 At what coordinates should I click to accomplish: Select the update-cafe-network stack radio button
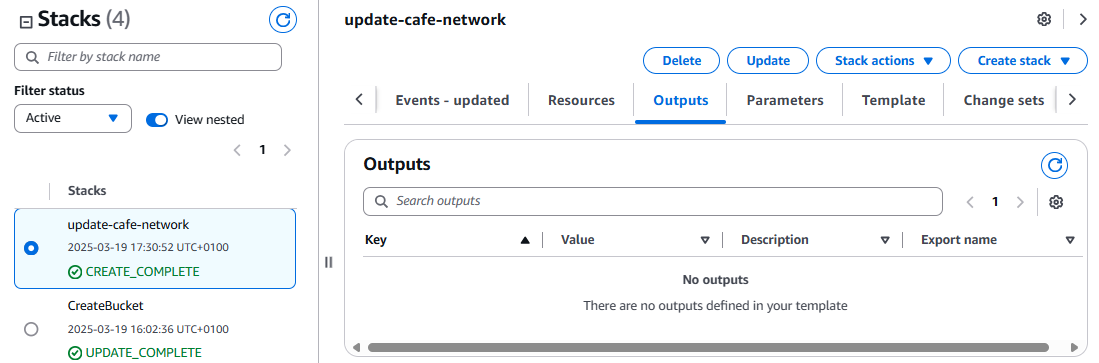(31, 248)
